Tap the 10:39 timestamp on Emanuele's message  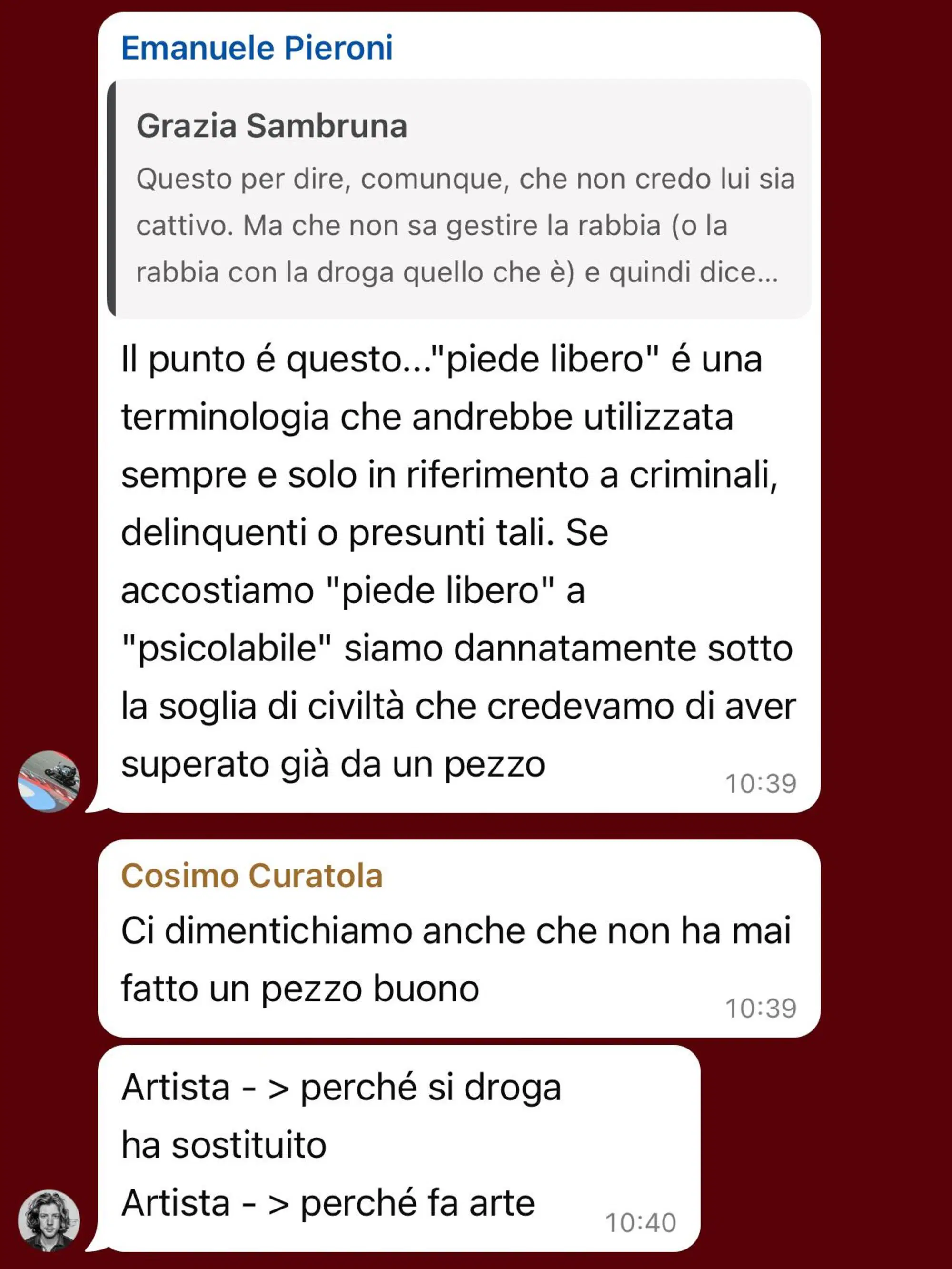click(761, 784)
